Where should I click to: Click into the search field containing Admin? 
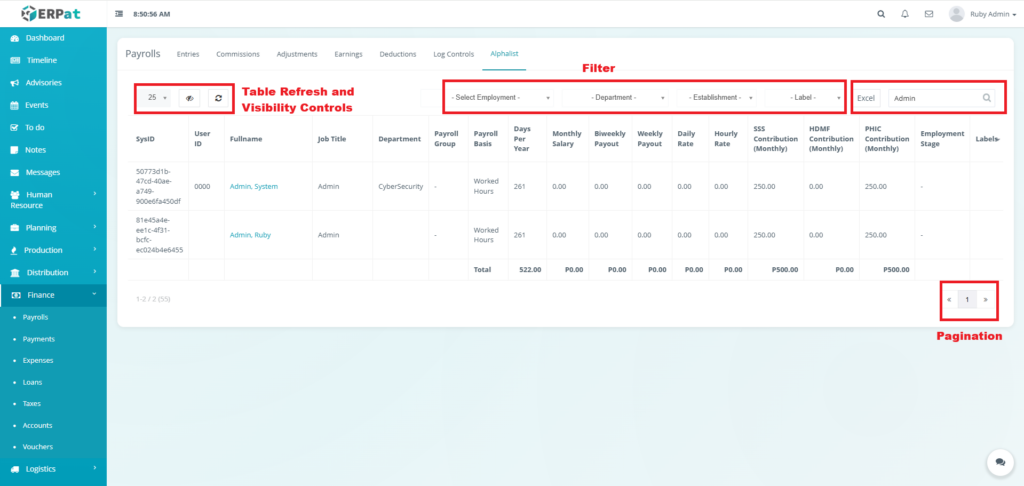pyautogui.click(x=932, y=98)
